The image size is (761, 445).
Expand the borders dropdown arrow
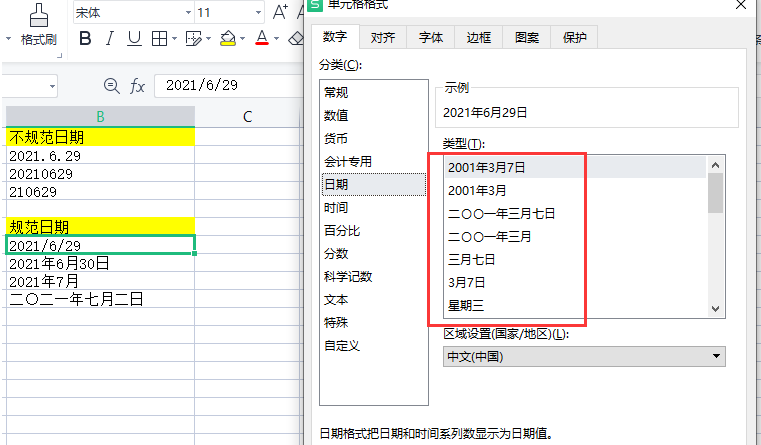pyautogui.click(x=174, y=38)
